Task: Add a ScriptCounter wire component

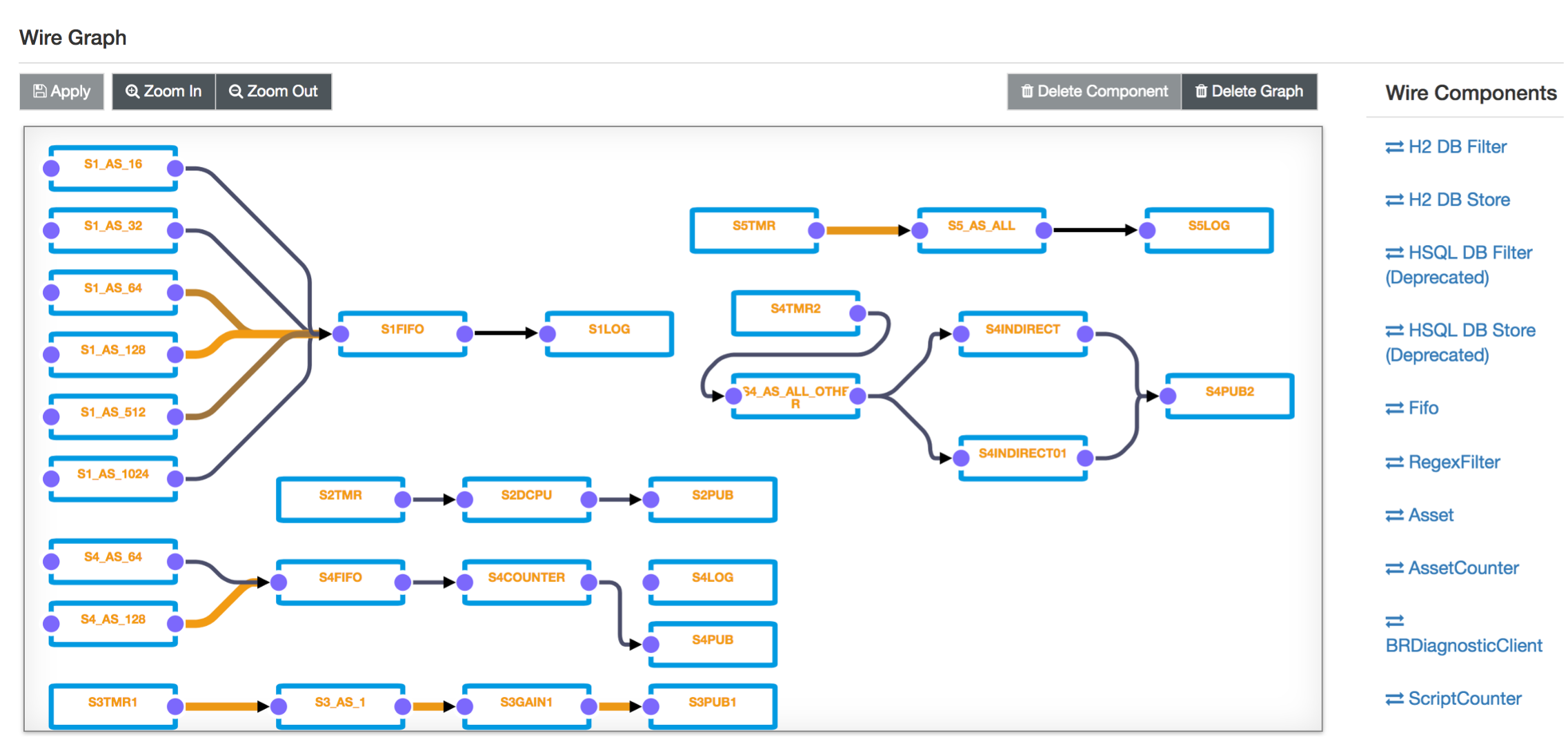Action: [x=1453, y=699]
